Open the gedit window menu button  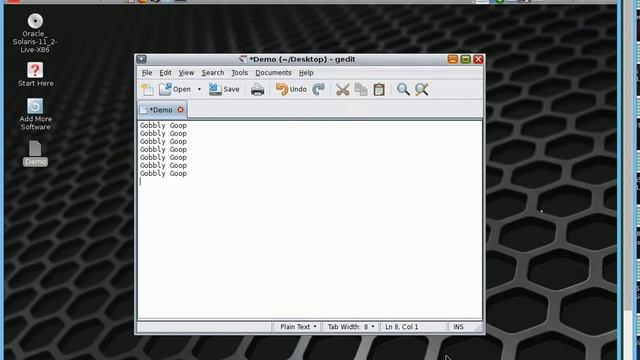pyautogui.click(x=141, y=59)
